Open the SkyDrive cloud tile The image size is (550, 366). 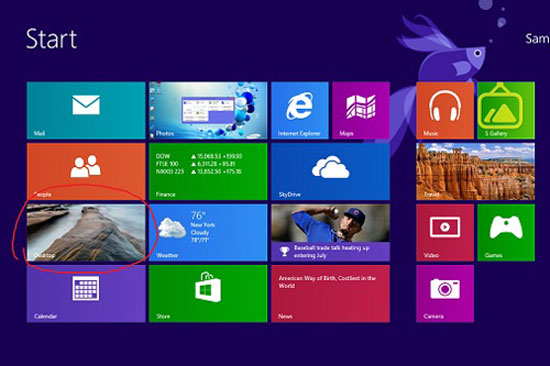[330, 172]
